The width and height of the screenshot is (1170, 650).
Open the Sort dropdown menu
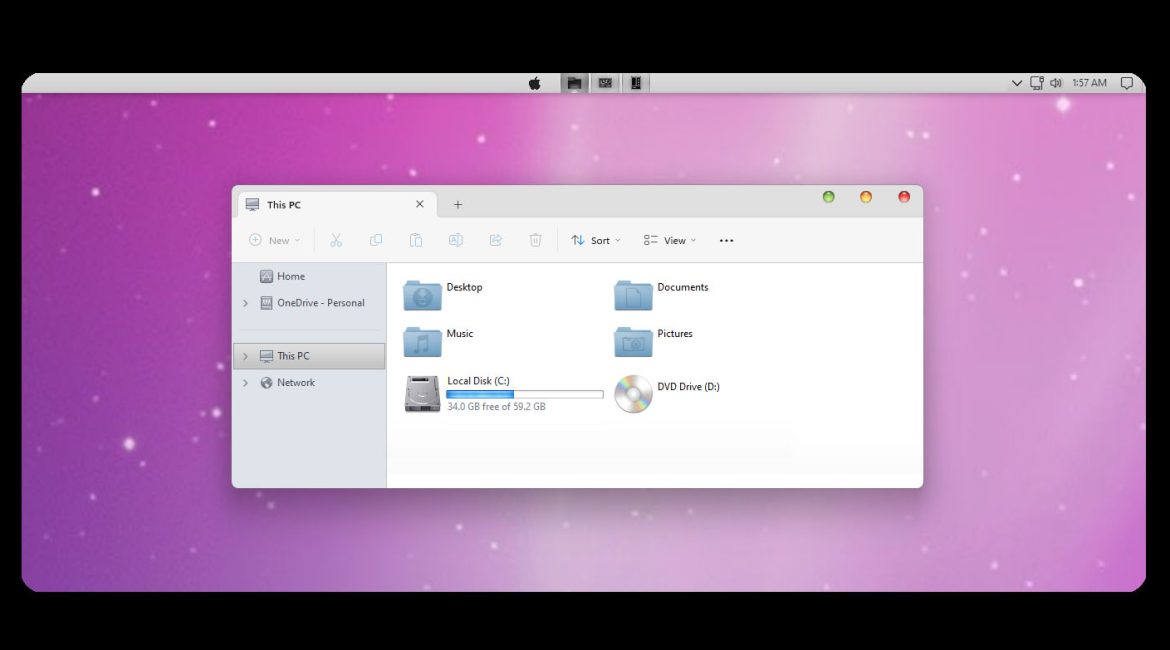596,240
